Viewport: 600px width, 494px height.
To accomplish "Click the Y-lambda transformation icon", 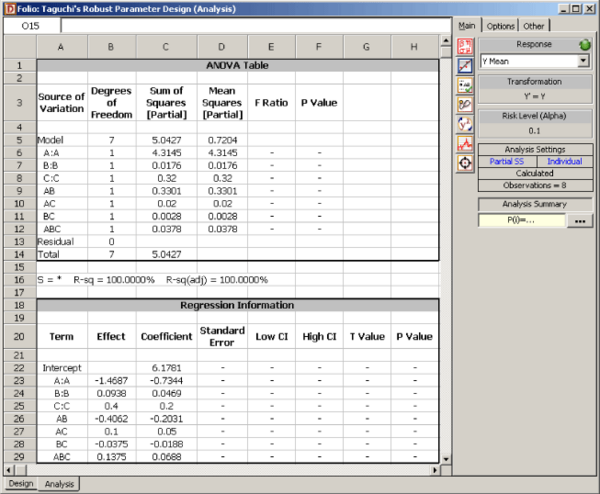I will coord(465,124).
